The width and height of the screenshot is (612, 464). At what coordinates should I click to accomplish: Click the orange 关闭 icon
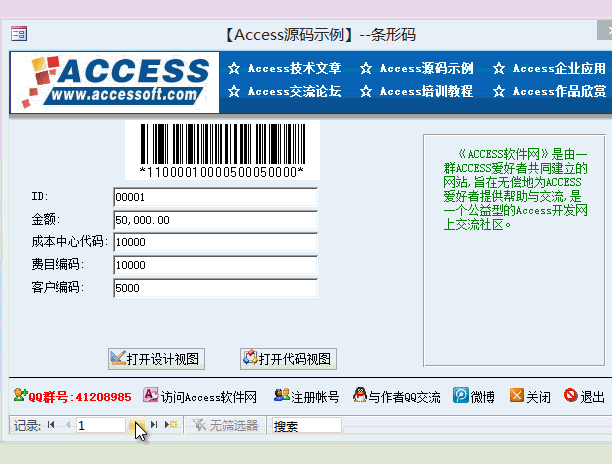tap(517, 395)
